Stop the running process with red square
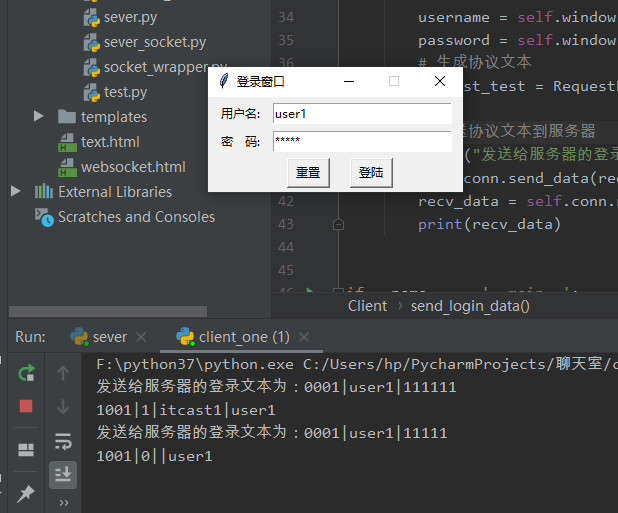 click(26, 406)
